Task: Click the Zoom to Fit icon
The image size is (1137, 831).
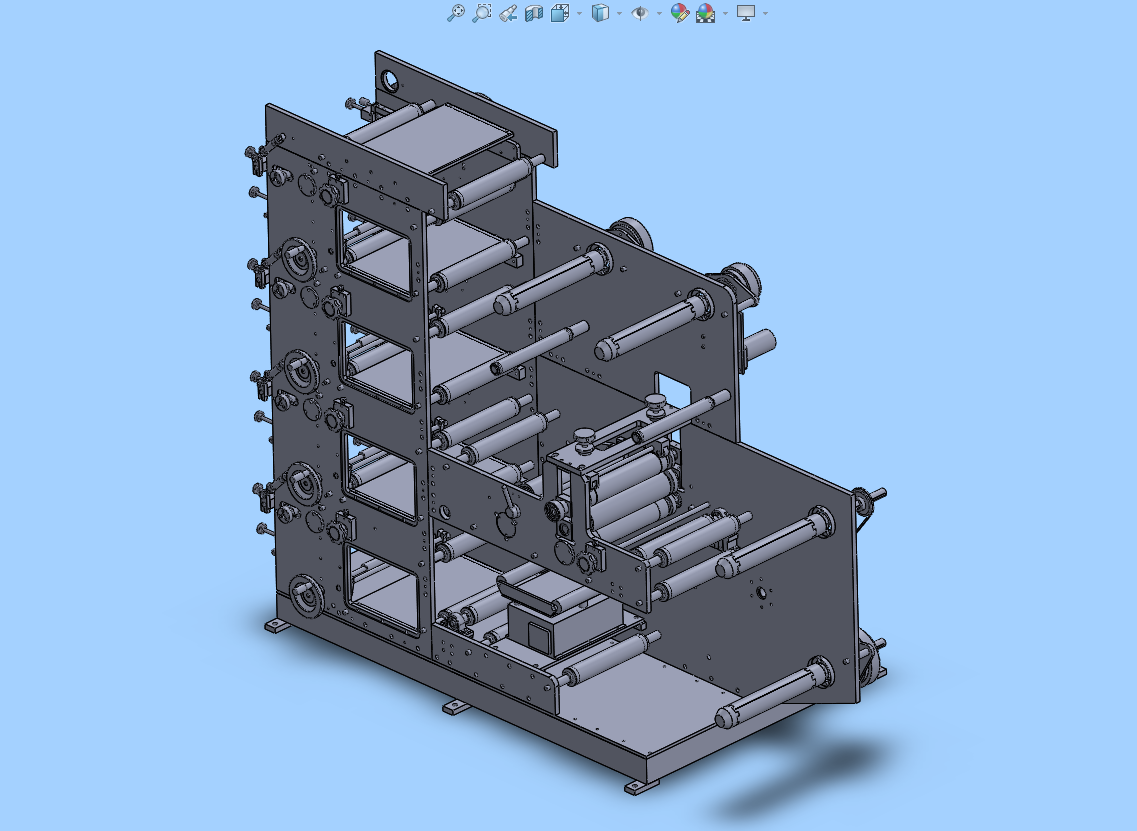Action: coord(455,12)
